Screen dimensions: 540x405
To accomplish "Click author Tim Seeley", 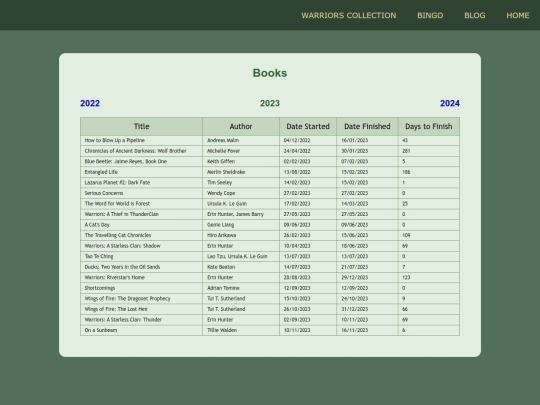I will click(219, 183).
